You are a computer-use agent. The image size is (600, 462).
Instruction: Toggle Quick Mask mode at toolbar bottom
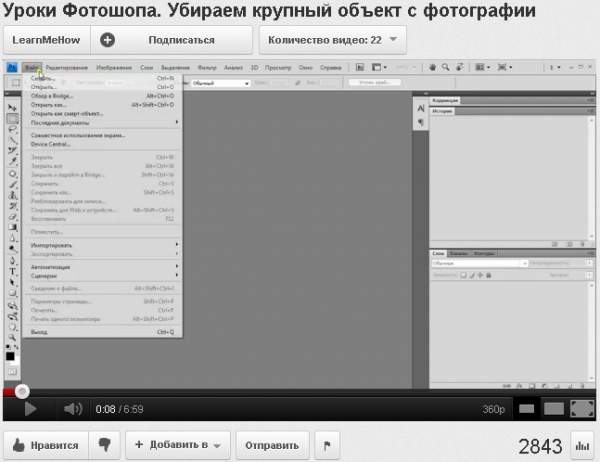tap(12, 372)
